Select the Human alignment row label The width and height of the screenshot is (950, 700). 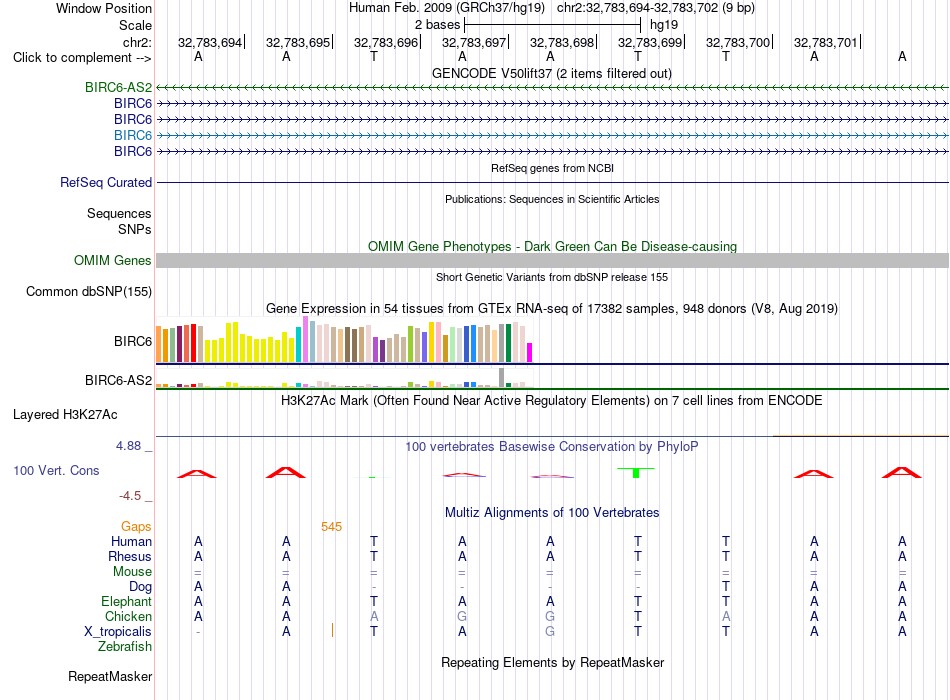tap(131, 542)
